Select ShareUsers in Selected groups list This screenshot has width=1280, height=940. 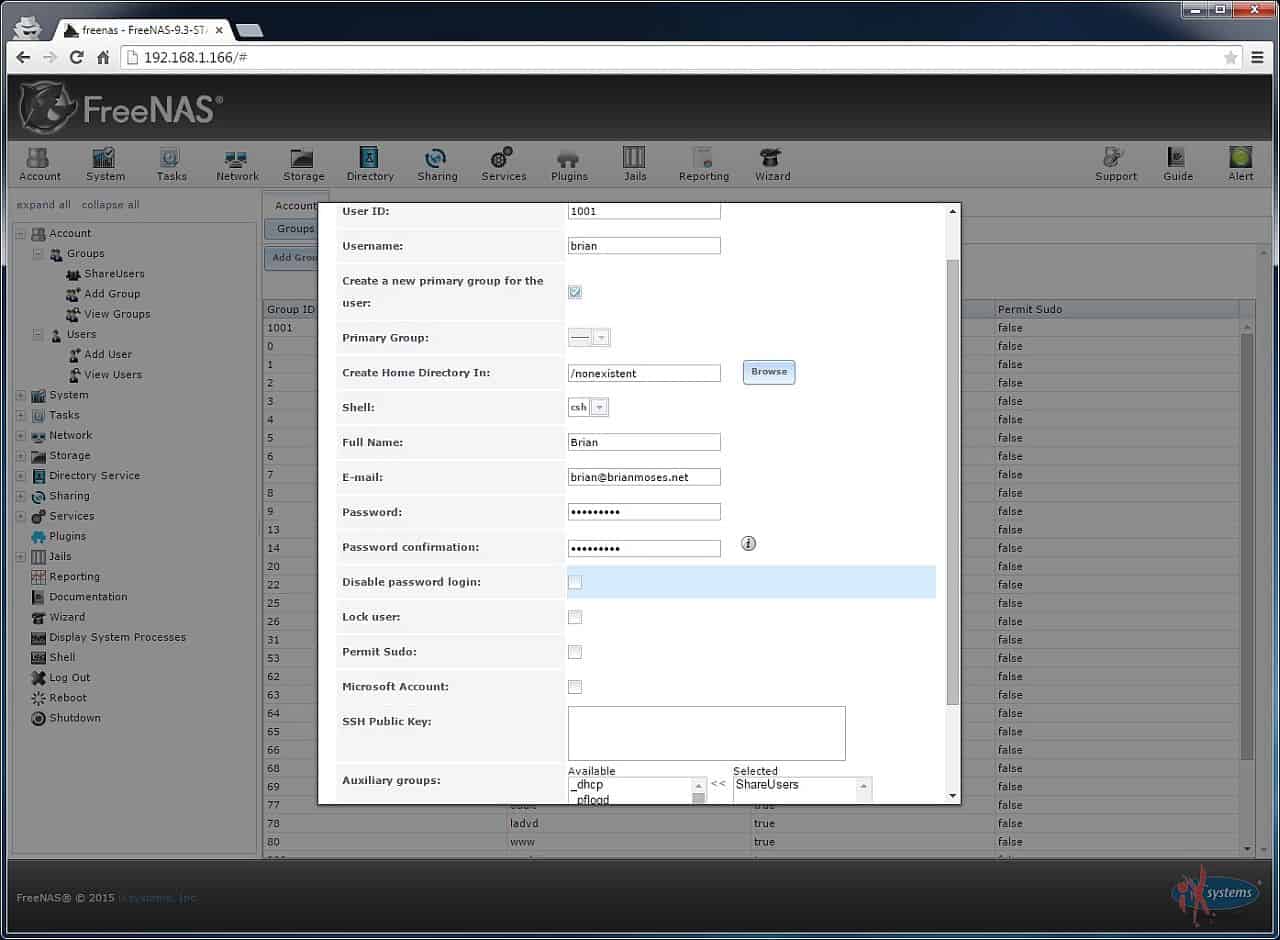click(794, 785)
